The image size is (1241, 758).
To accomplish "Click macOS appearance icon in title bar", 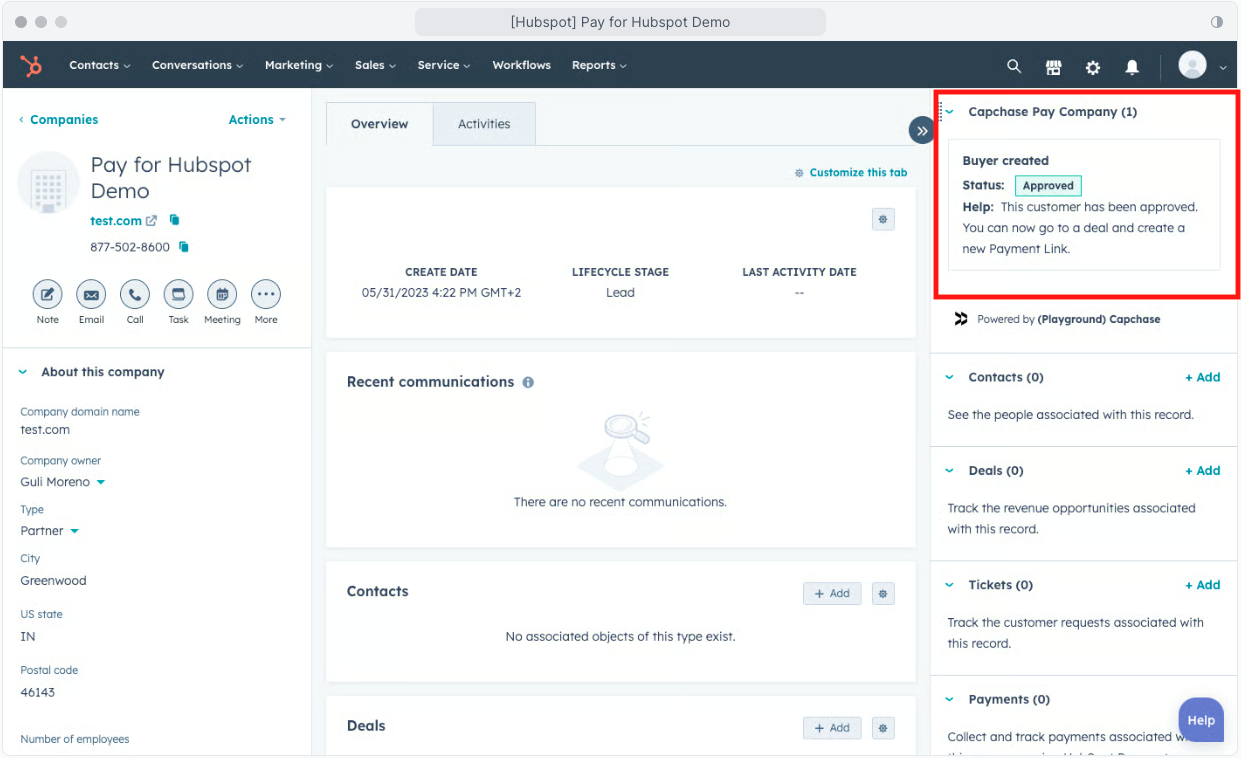I will 1217,21.
